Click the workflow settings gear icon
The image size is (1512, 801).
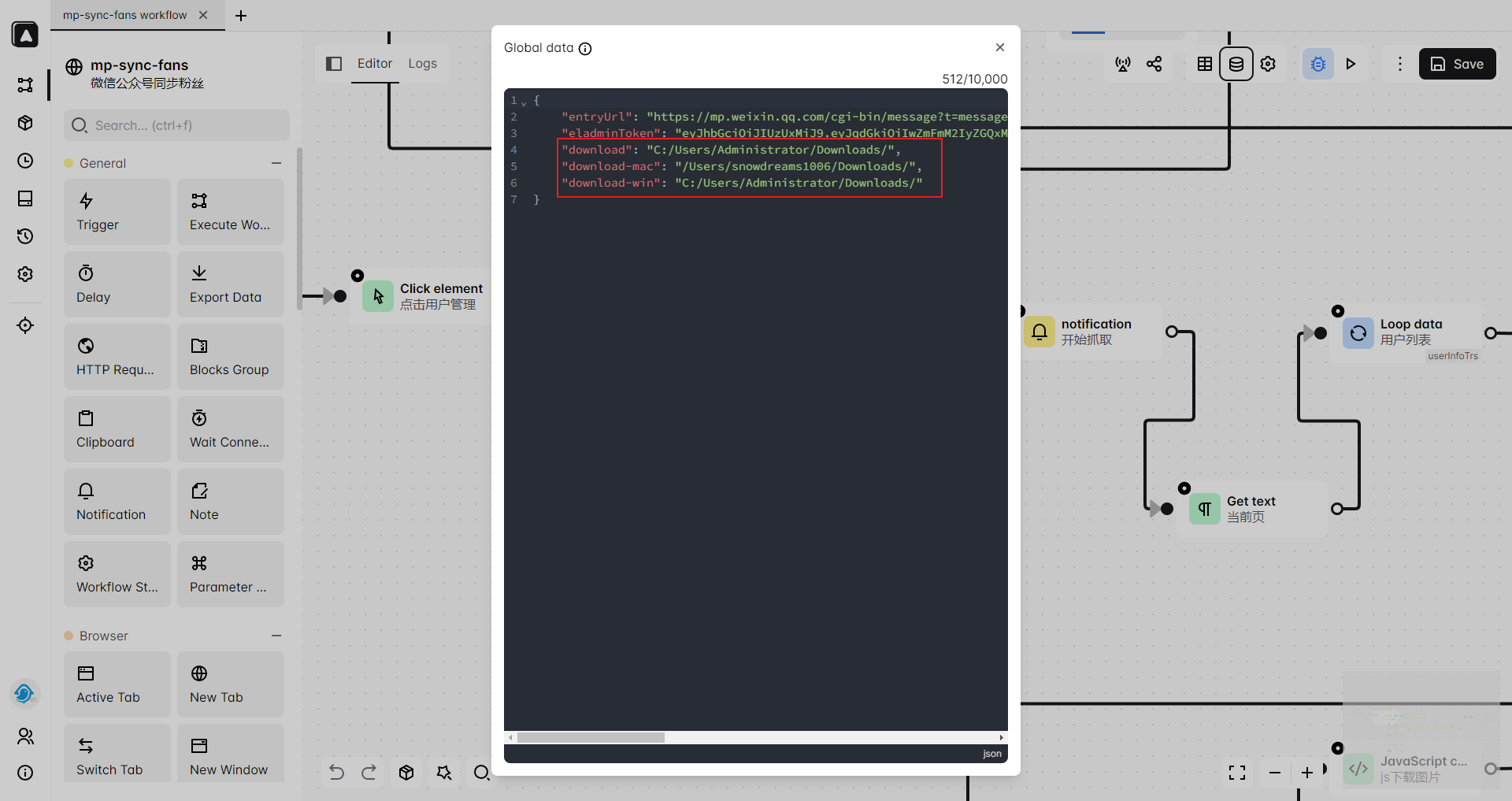coord(1268,64)
